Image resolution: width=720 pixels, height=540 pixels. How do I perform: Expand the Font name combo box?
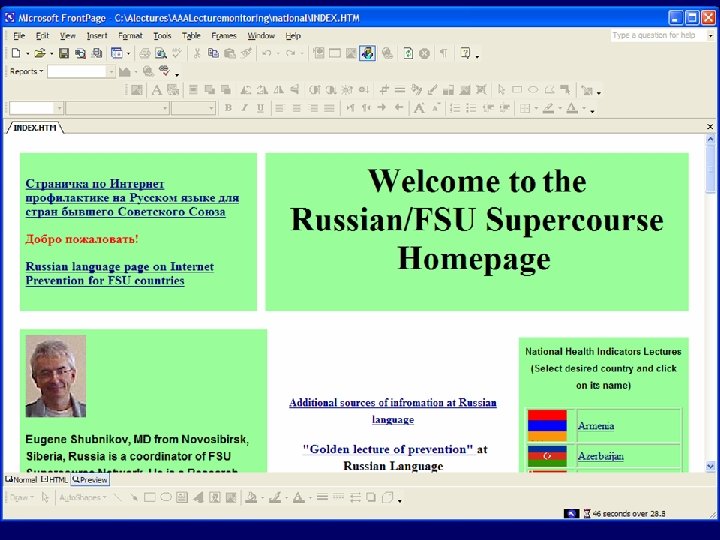point(165,108)
